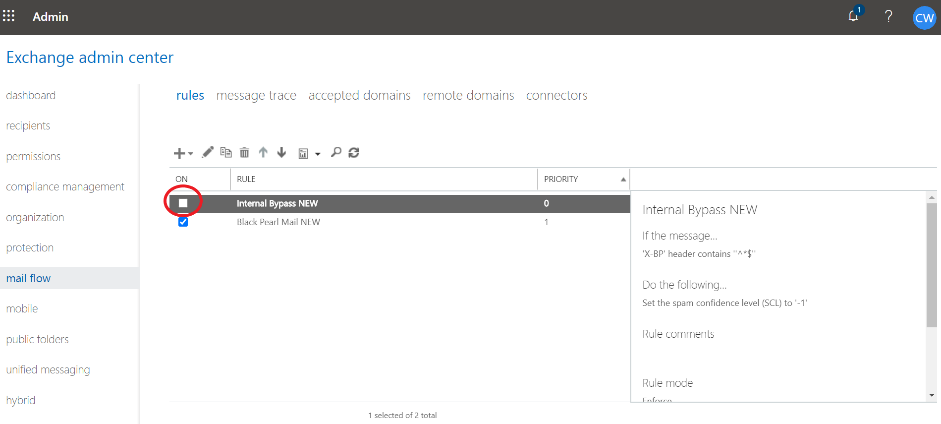
Task: Delete rule using trash icon
Action: 244,152
